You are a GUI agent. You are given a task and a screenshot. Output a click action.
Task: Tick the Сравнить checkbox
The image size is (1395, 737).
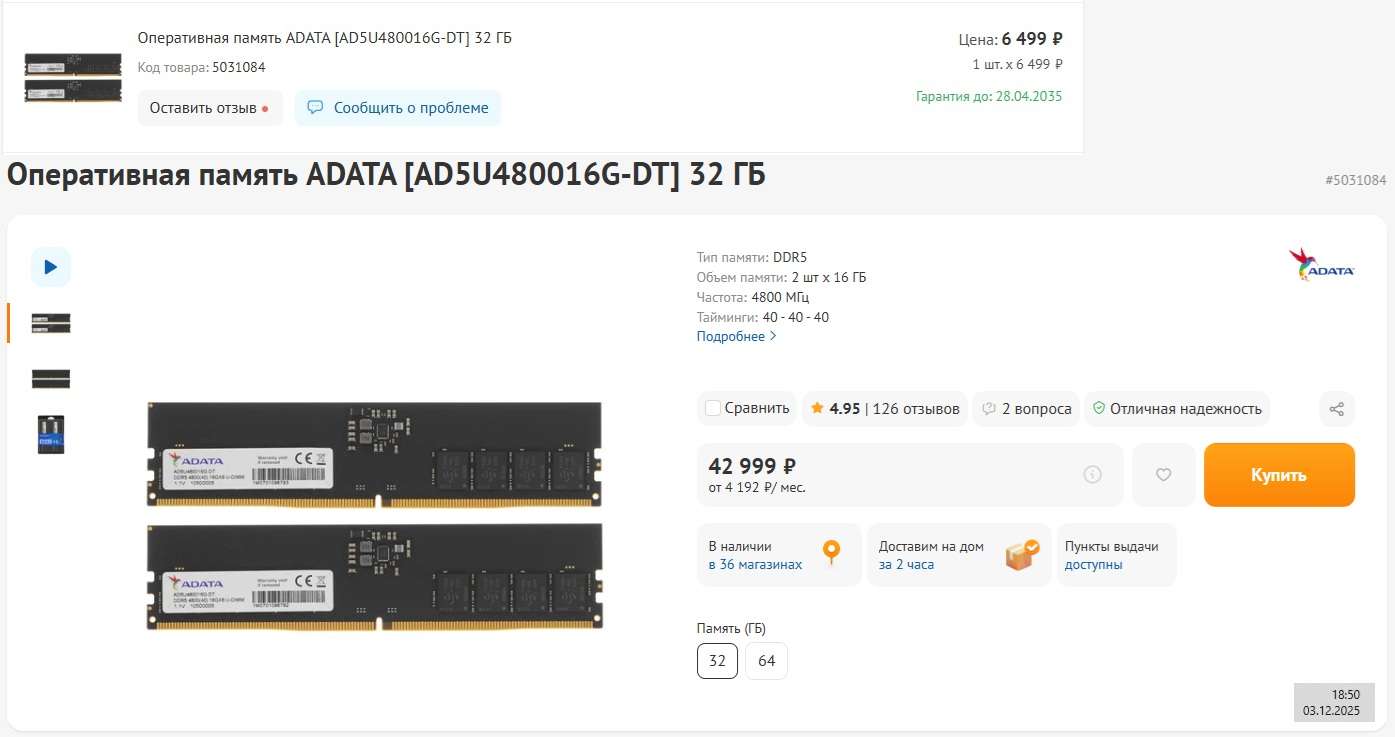point(713,408)
